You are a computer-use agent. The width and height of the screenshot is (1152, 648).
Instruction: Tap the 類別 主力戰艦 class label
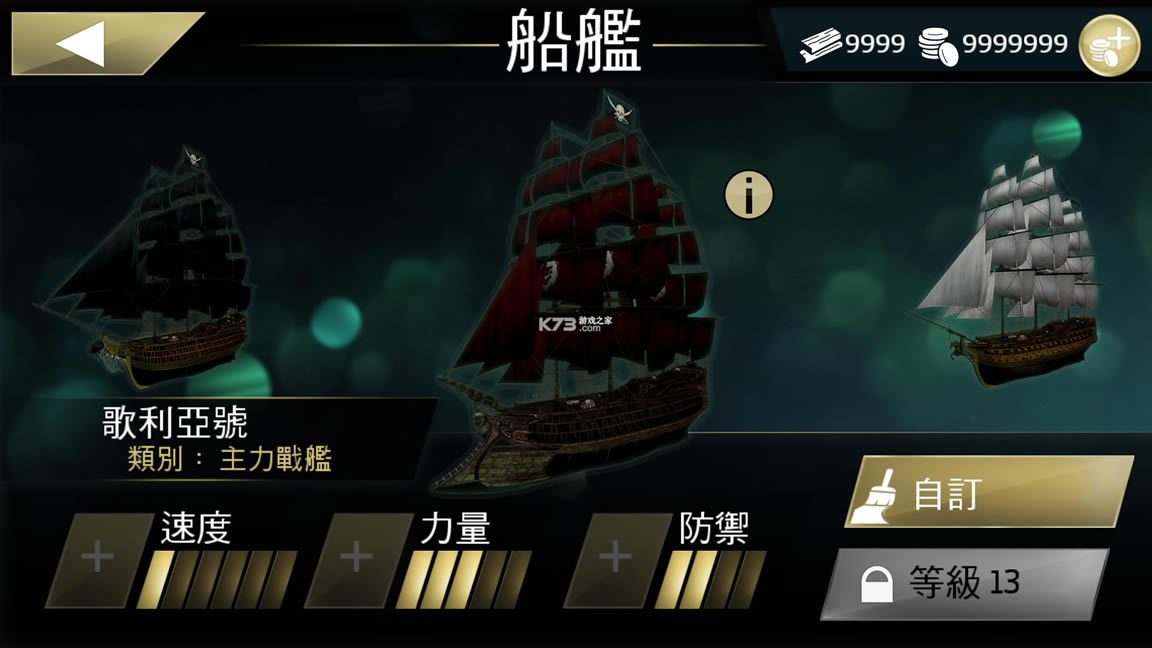(230, 459)
